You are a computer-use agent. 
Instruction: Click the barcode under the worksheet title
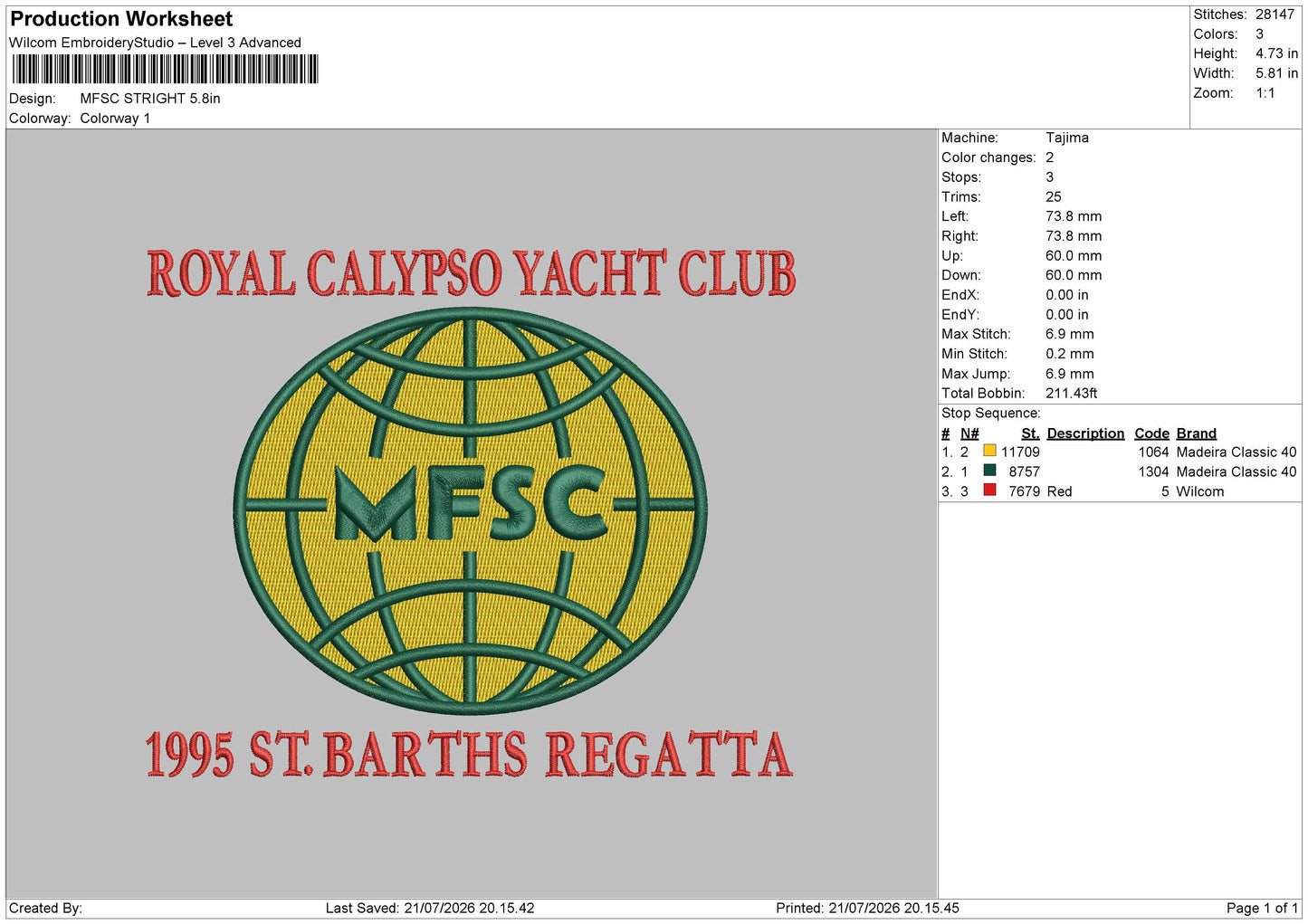(165, 70)
